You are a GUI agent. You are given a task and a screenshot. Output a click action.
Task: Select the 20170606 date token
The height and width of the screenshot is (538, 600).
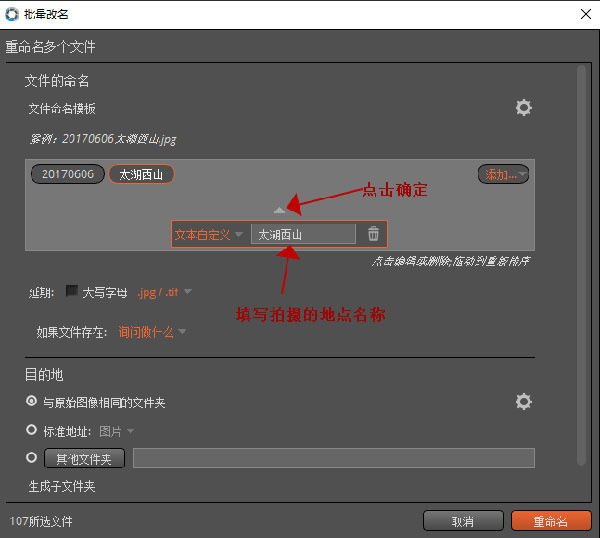click(x=68, y=174)
